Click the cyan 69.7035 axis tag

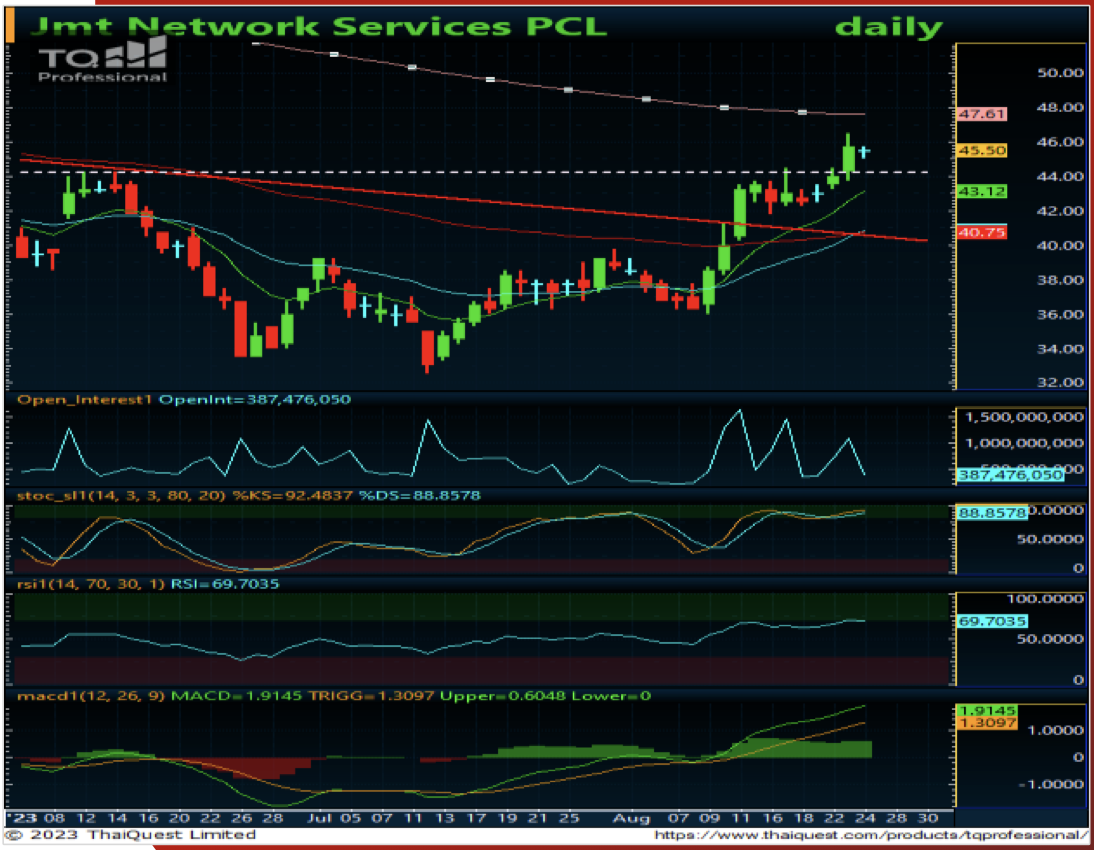coord(992,621)
